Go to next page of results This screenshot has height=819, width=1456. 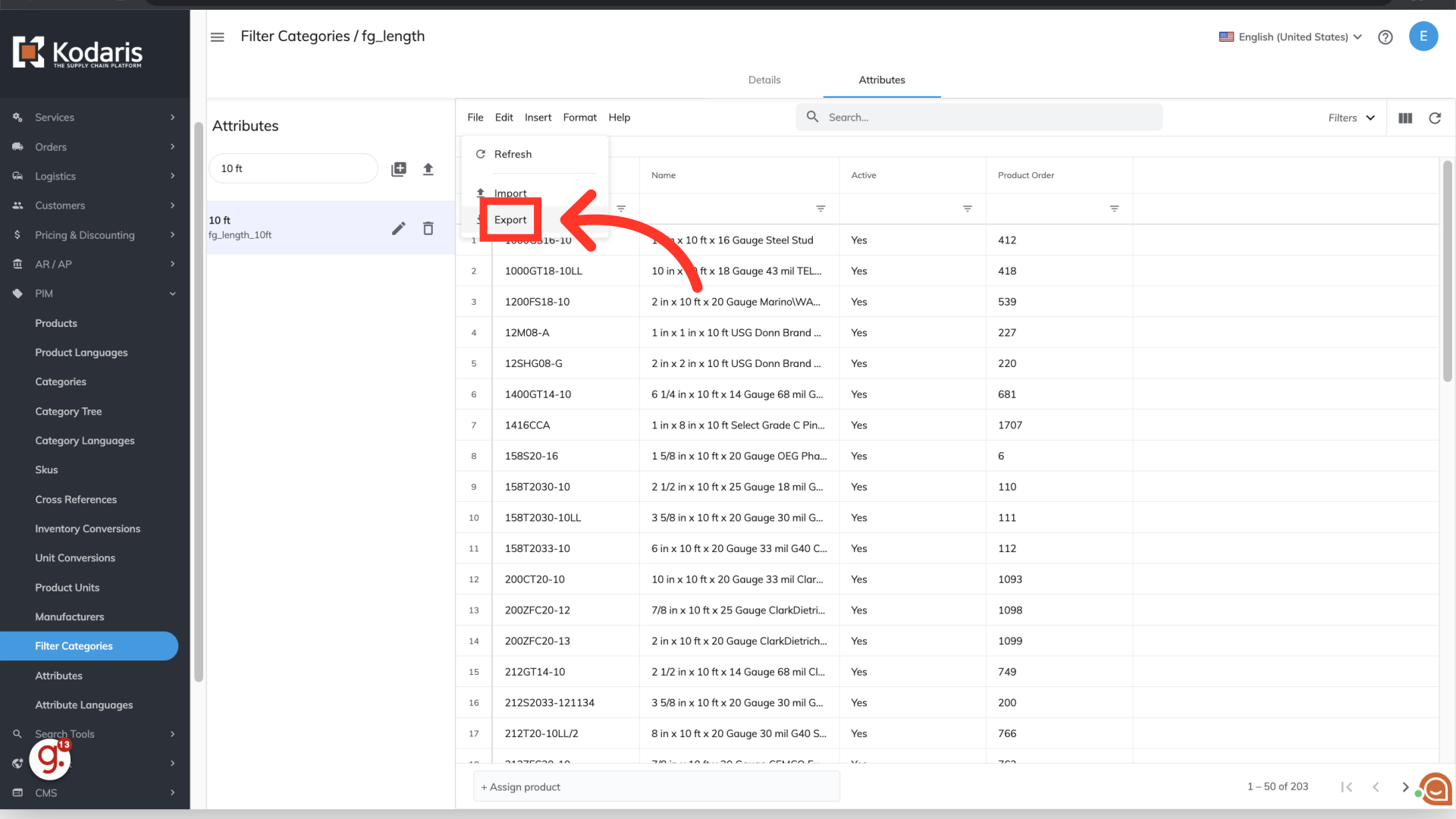(1405, 787)
